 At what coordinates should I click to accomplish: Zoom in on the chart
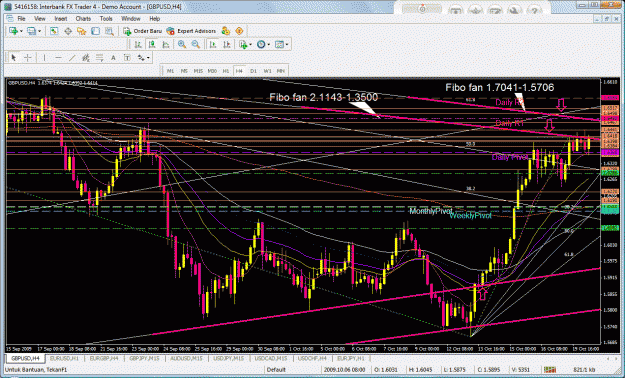[x=182, y=45]
